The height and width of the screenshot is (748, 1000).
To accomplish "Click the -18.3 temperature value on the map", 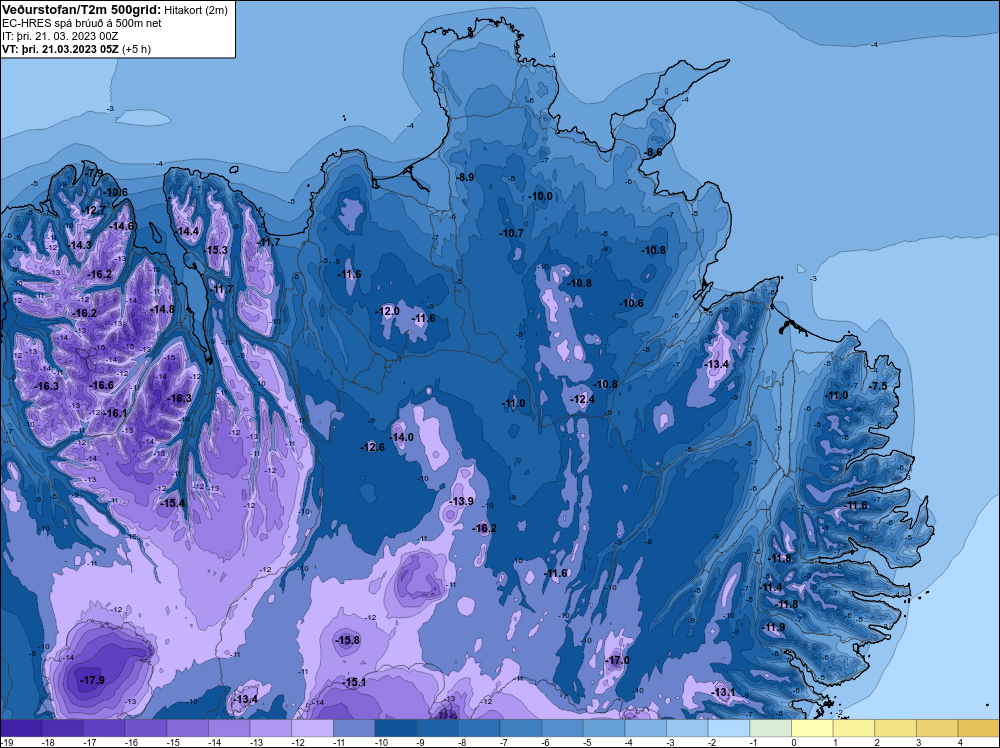I will coord(179,398).
